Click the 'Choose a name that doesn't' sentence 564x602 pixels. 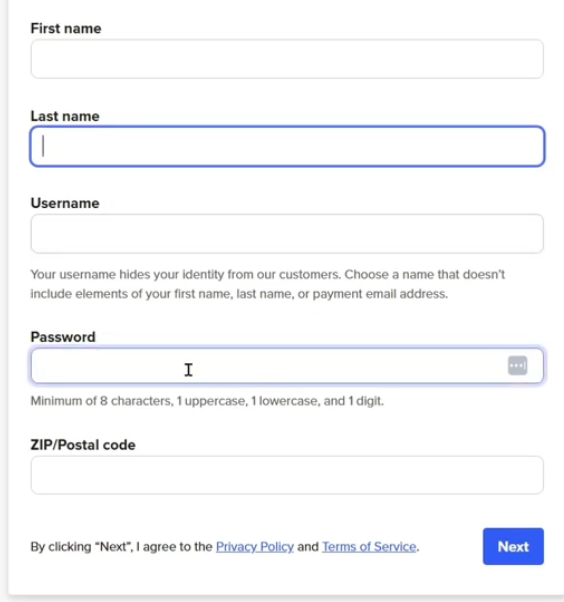425,275
